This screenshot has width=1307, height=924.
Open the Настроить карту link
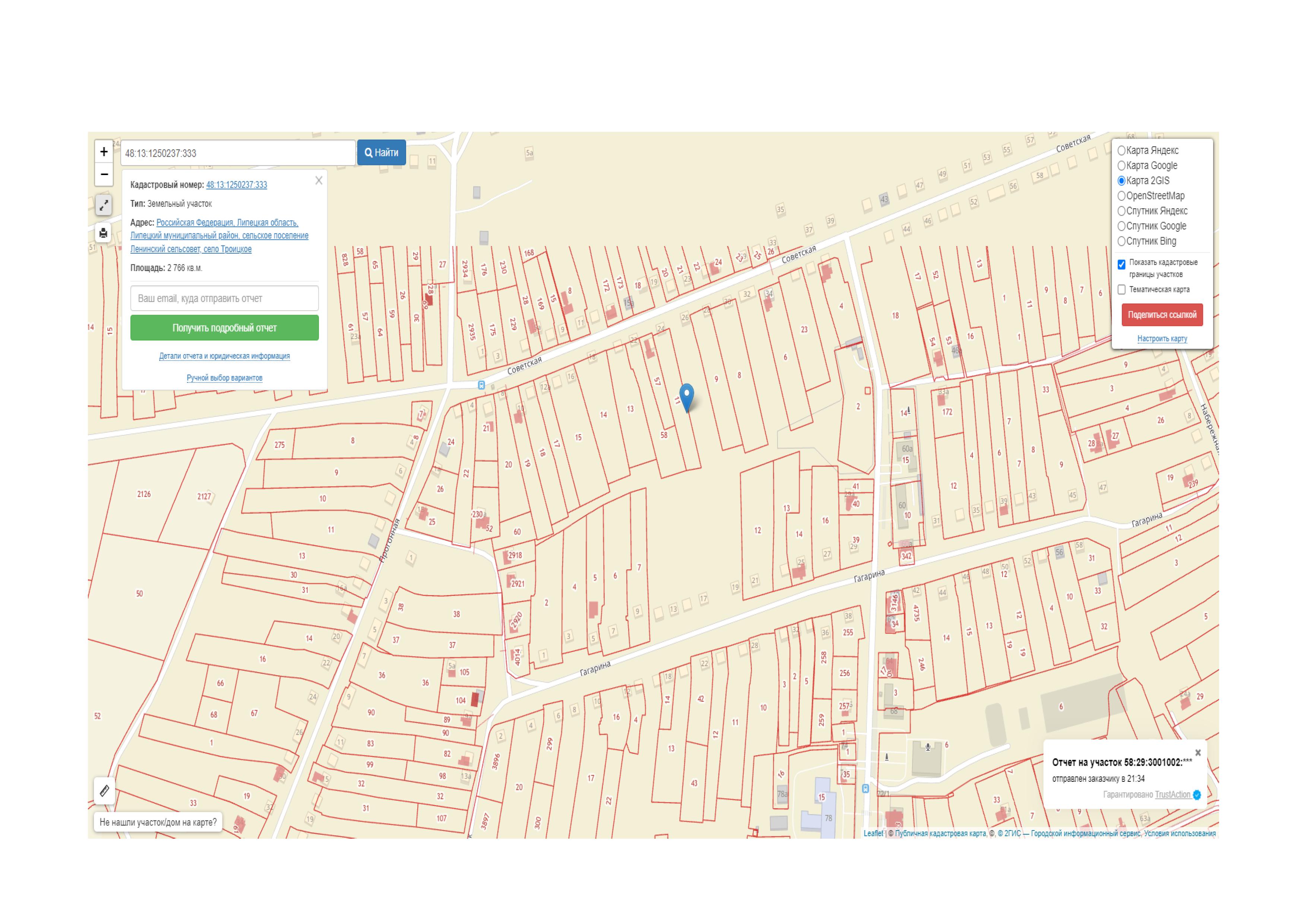coord(1162,339)
